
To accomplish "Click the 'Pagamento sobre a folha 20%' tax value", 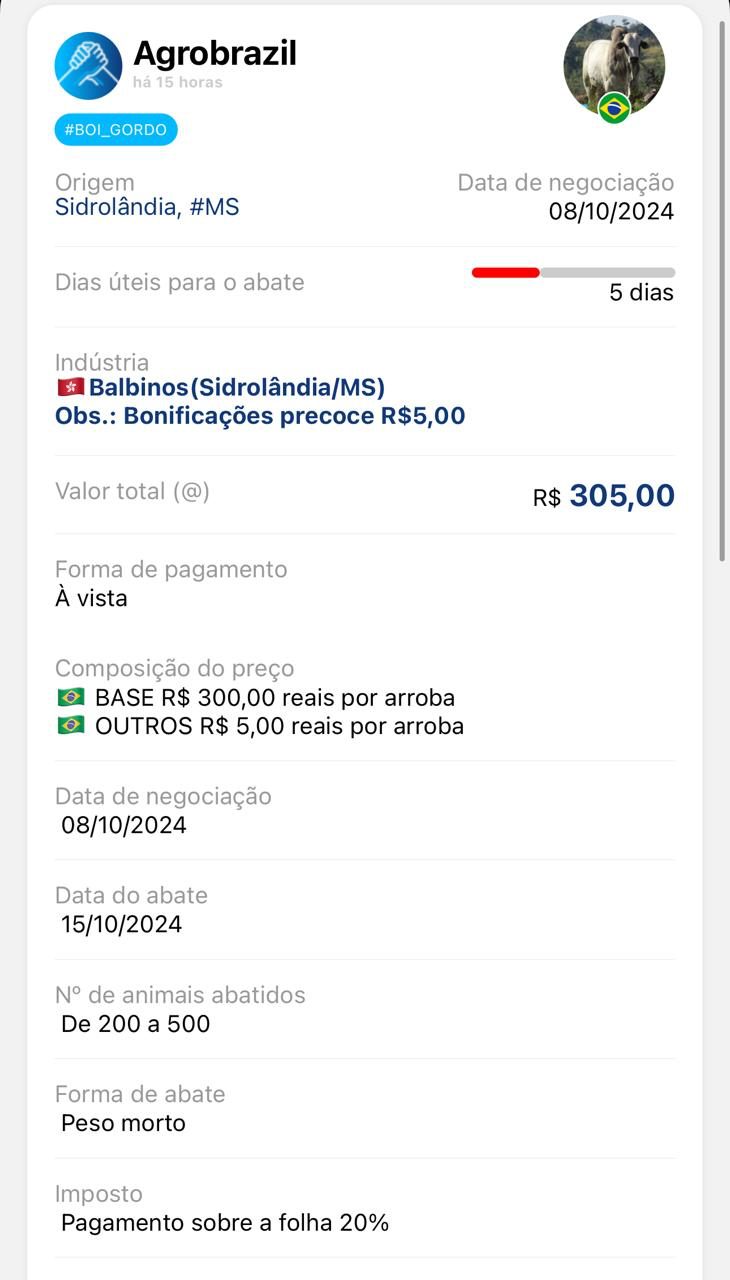I will click(x=225, y=1222).
